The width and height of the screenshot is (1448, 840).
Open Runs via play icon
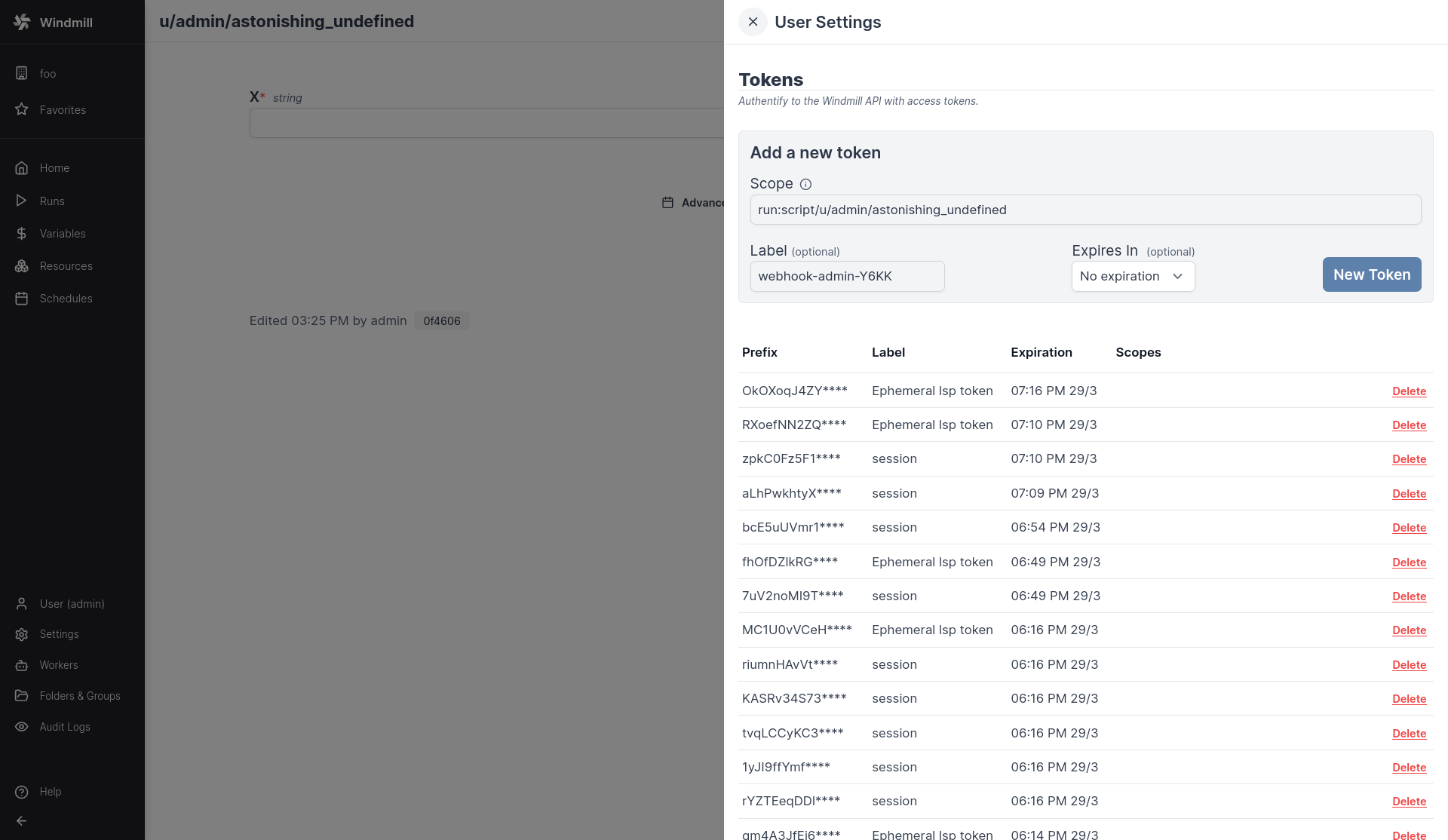tap(22, 201)
